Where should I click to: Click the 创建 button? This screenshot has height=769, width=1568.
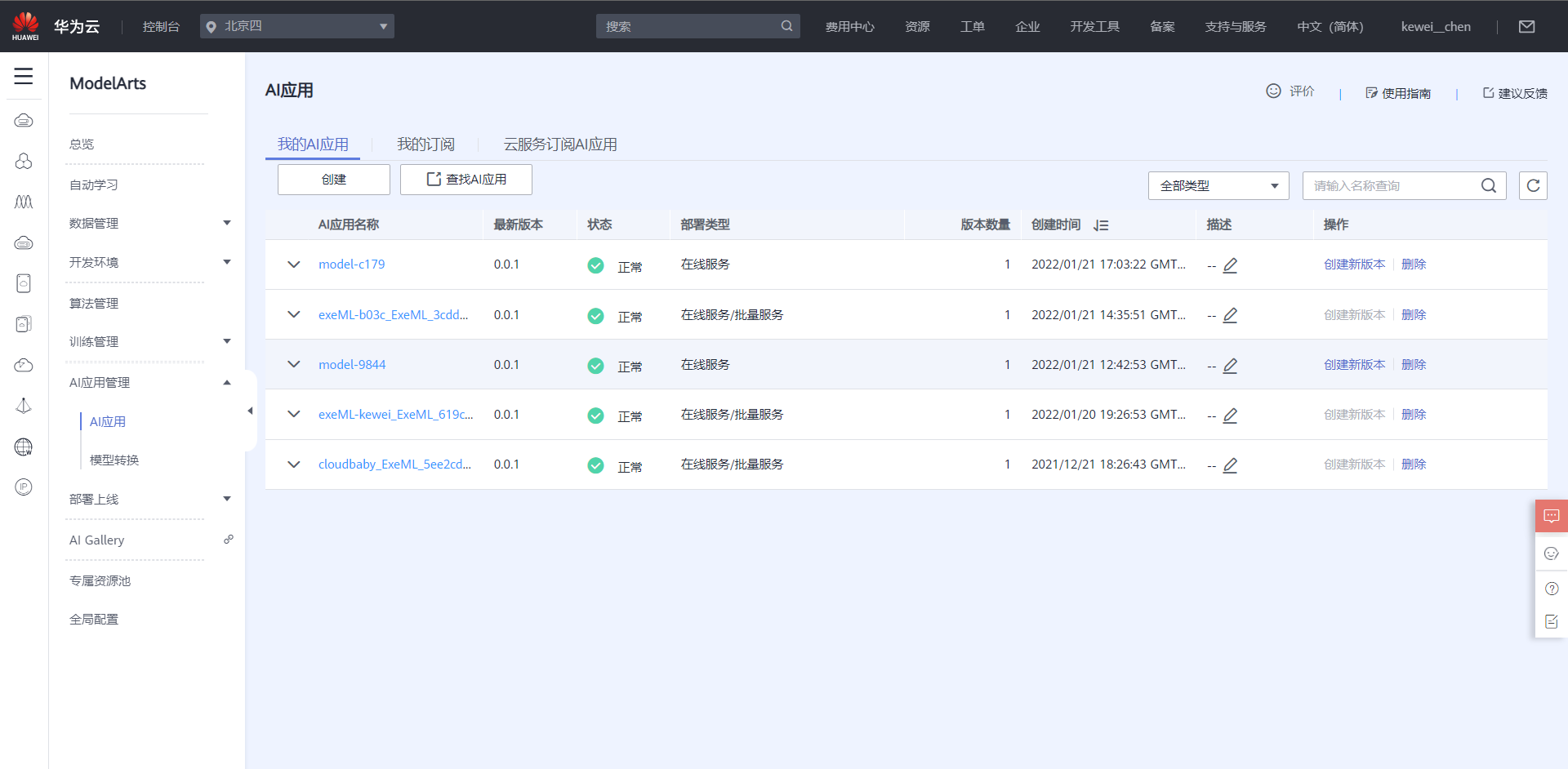[333, 180]
